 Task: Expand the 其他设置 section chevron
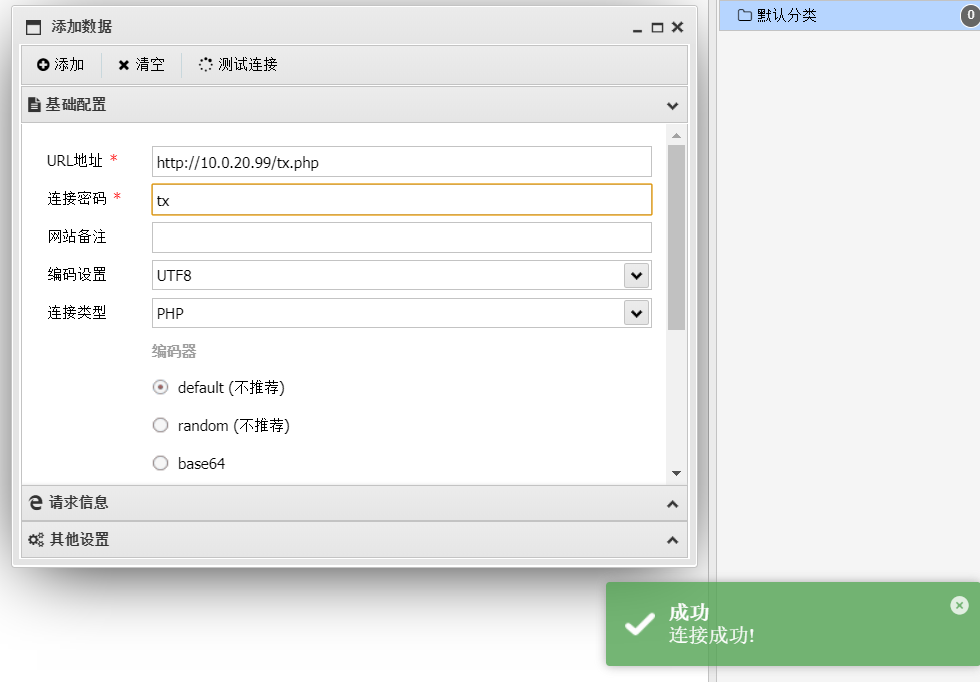click(672, 540)
